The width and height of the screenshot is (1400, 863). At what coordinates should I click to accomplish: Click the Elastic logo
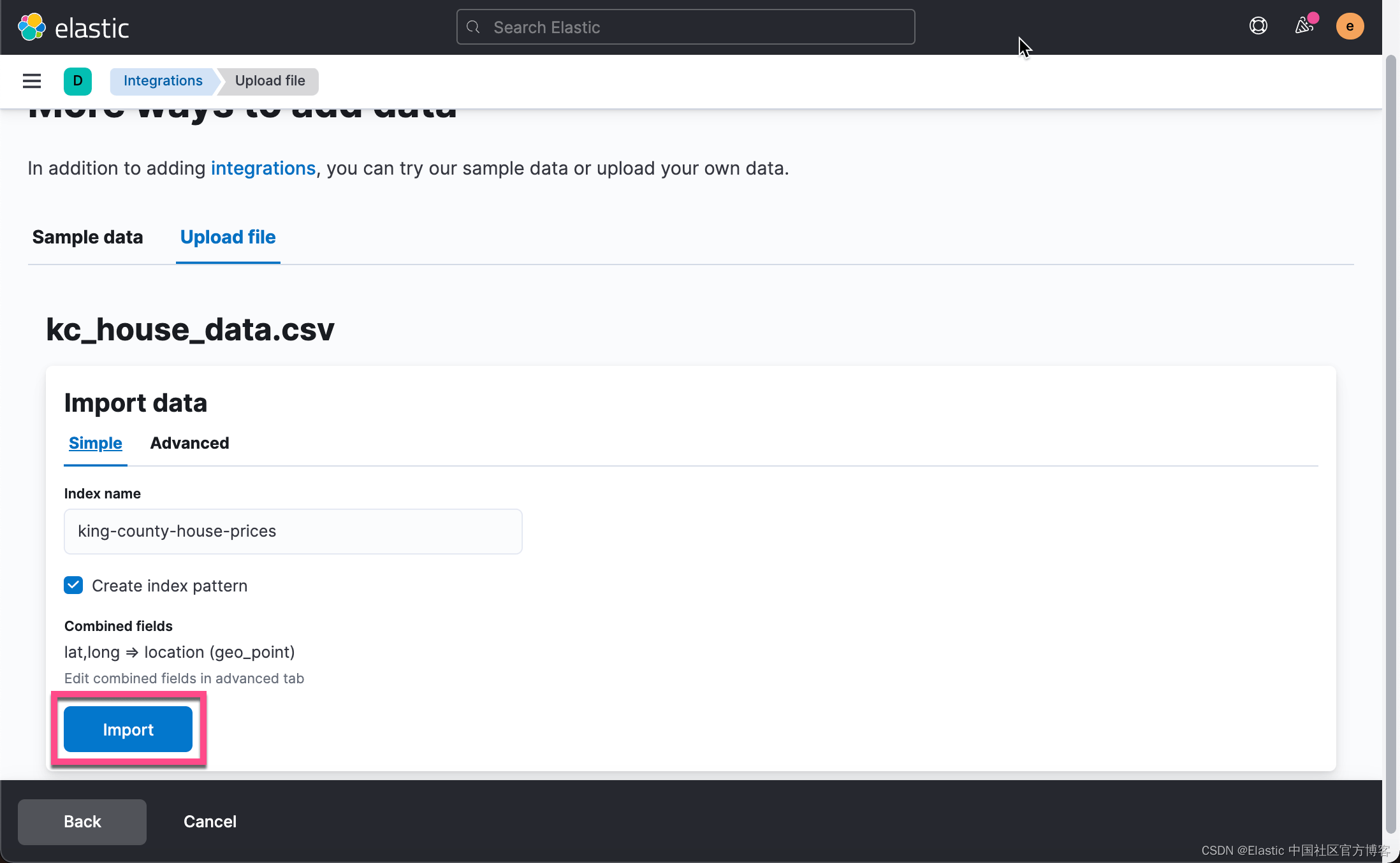75,27
